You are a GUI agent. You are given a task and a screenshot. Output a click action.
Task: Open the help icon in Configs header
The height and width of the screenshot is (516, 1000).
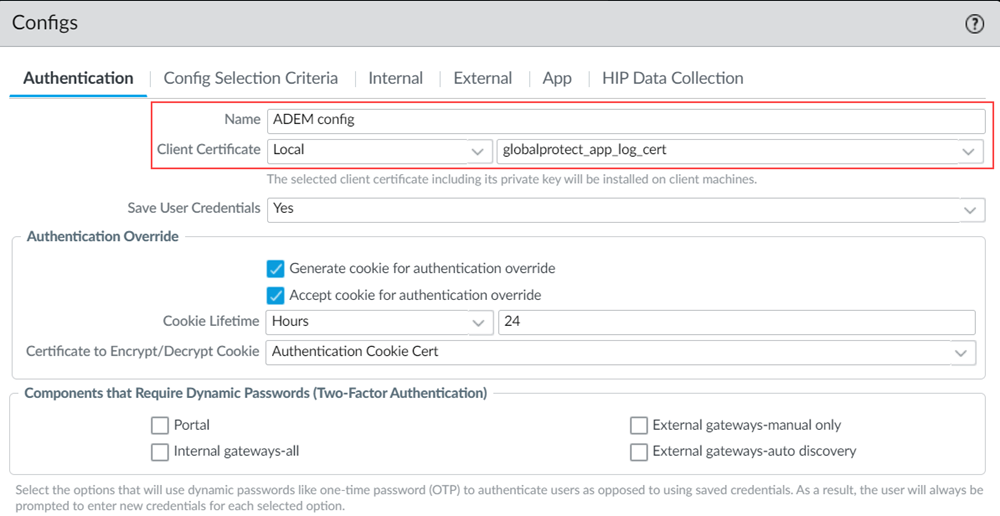click(974, 24)
